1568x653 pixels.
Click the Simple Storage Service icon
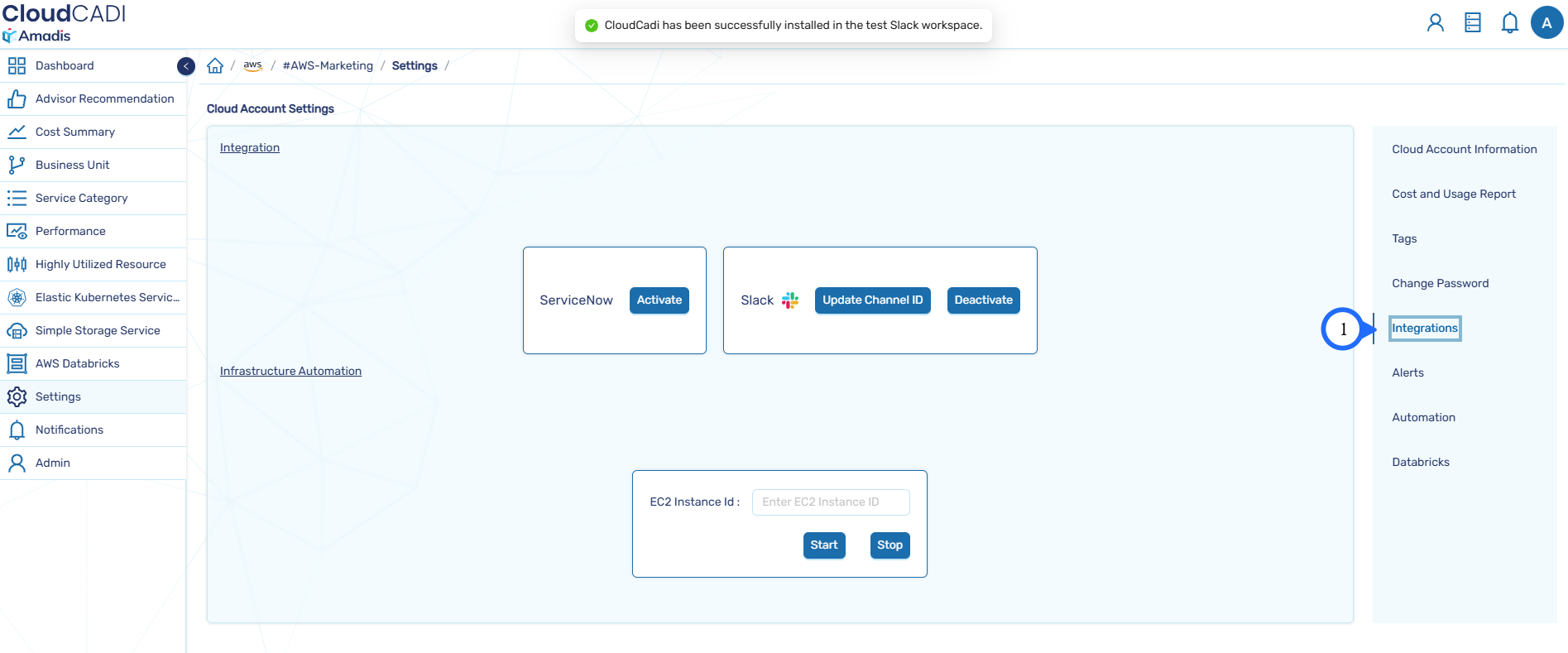click(17, 330)
